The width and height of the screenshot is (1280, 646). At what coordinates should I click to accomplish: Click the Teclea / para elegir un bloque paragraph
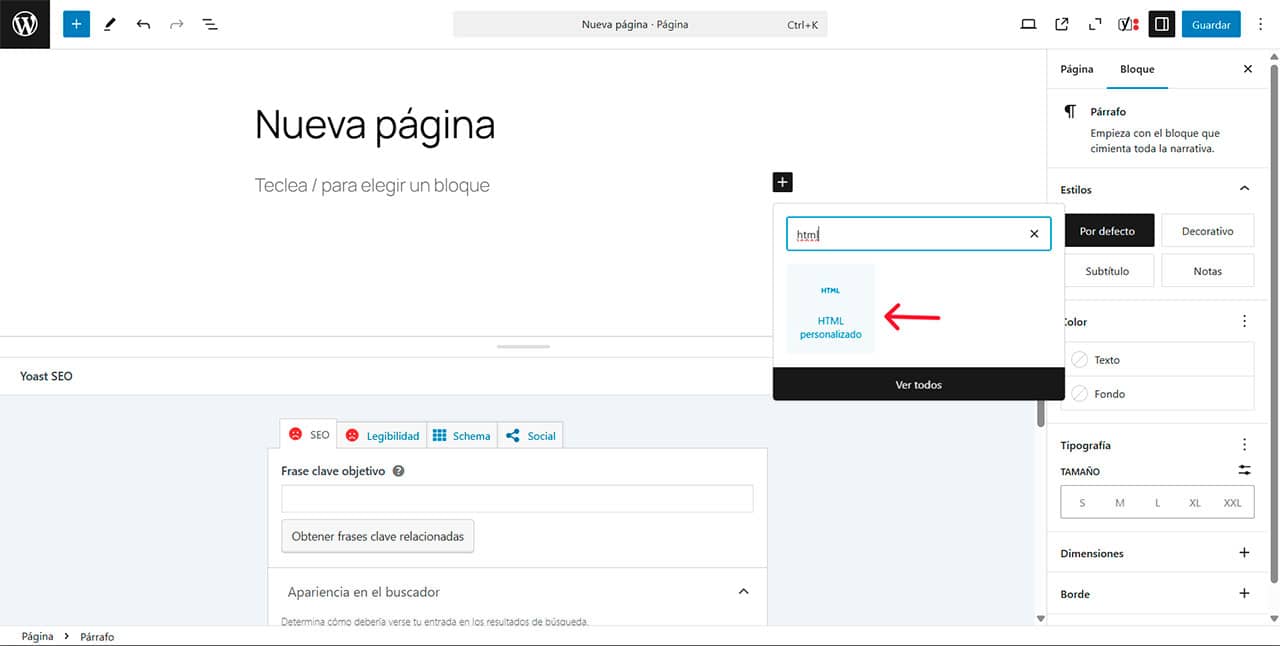(372, 185)
